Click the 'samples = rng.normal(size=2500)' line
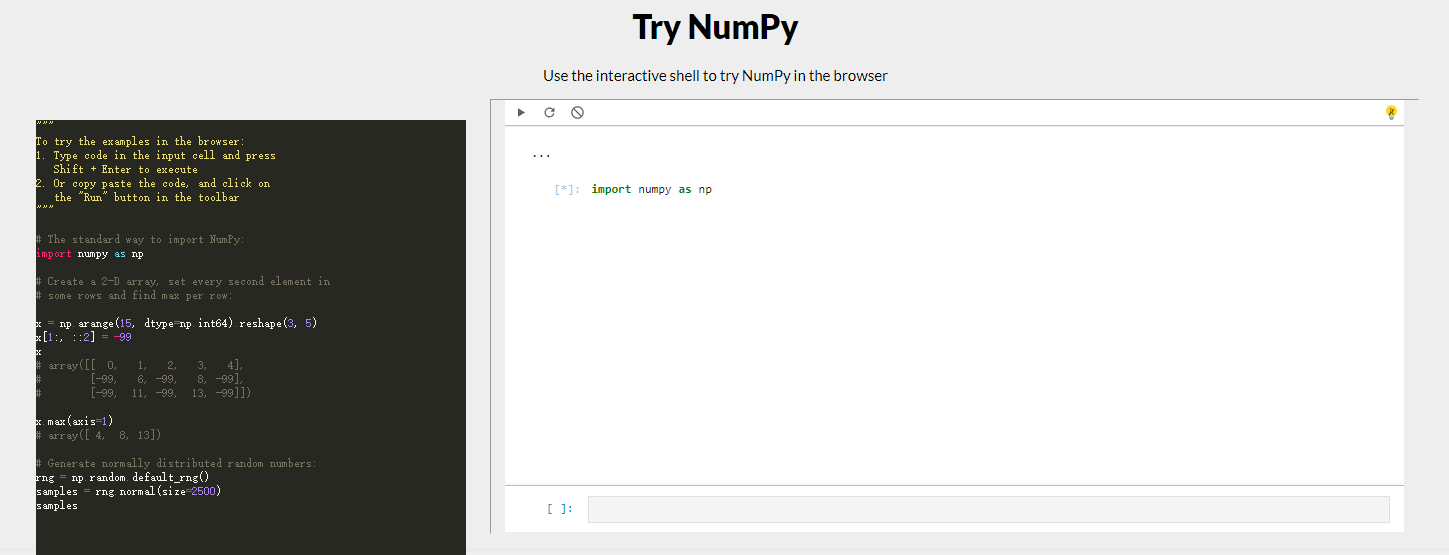Image resolution: width=1449 pixels, height=555 pixels. click(128, 492)
